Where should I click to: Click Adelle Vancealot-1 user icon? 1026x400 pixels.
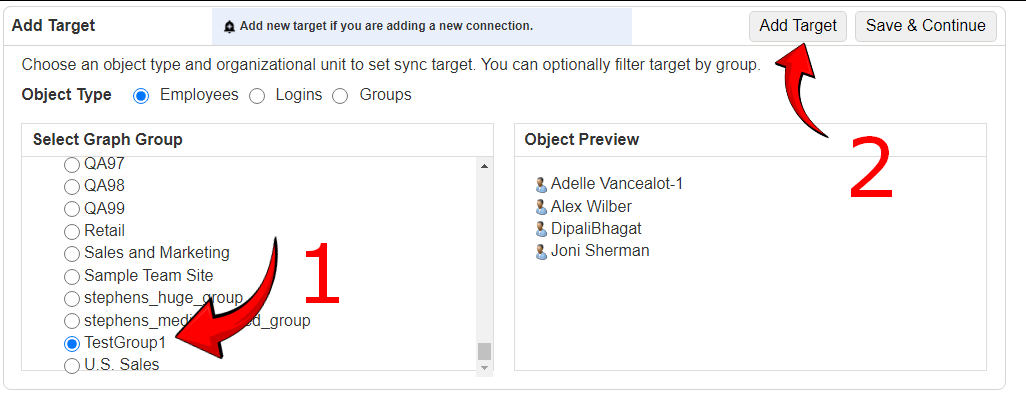click(x=540, y=185)
